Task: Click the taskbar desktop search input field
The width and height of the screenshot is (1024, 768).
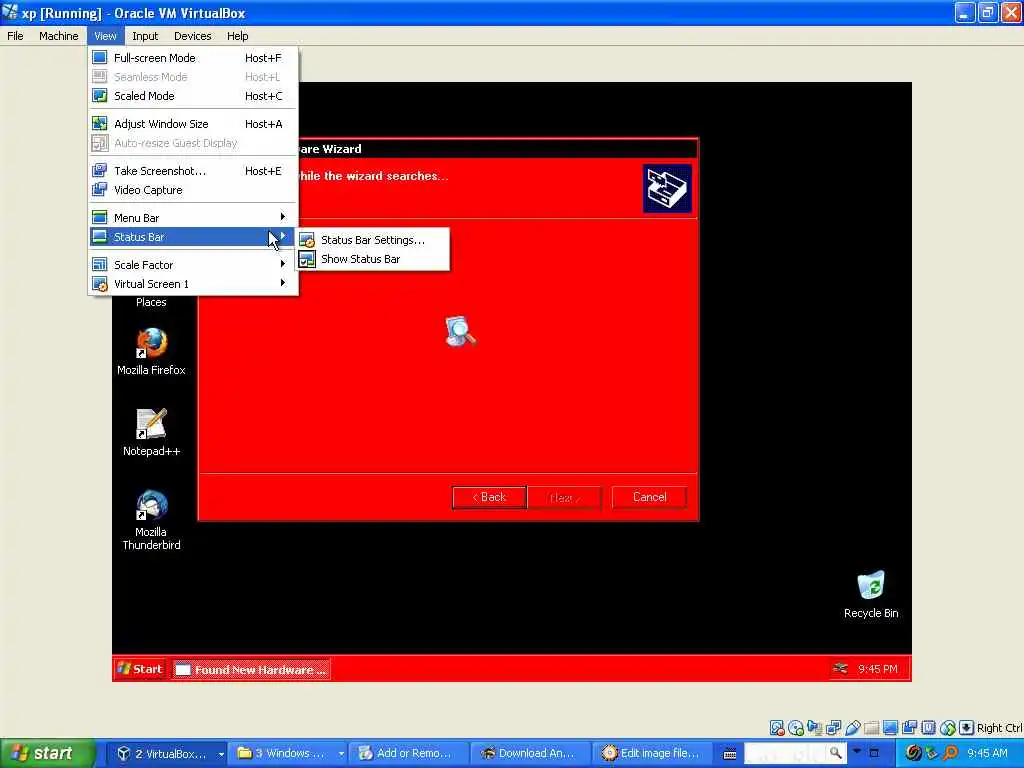Action: (786, 753)
